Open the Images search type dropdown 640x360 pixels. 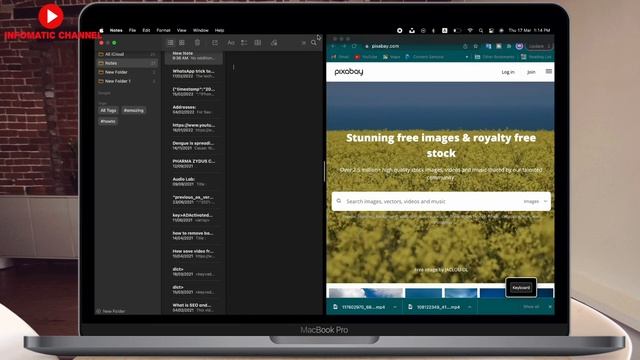[535, 201]
